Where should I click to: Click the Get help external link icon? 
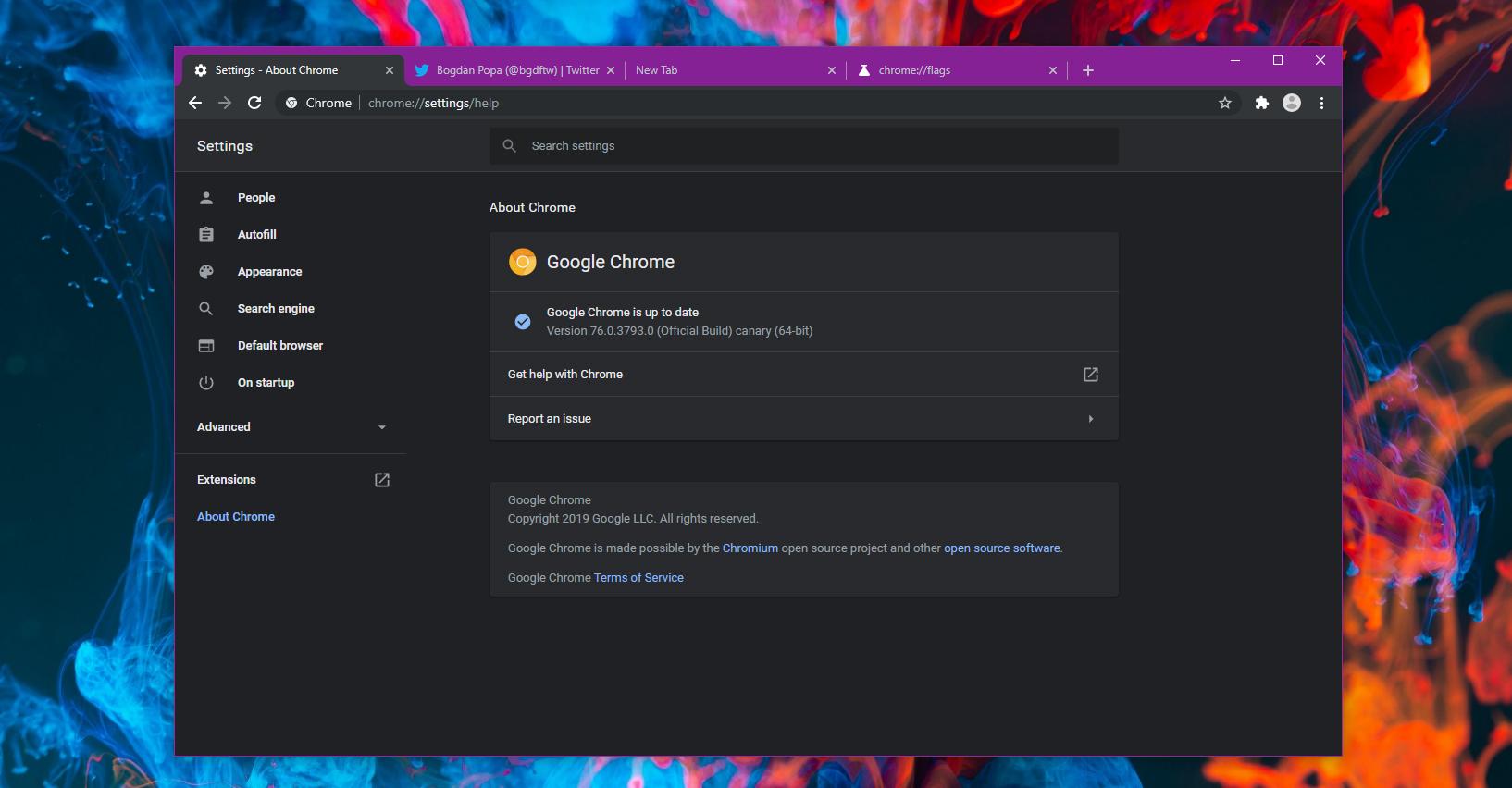(1091, 375)
